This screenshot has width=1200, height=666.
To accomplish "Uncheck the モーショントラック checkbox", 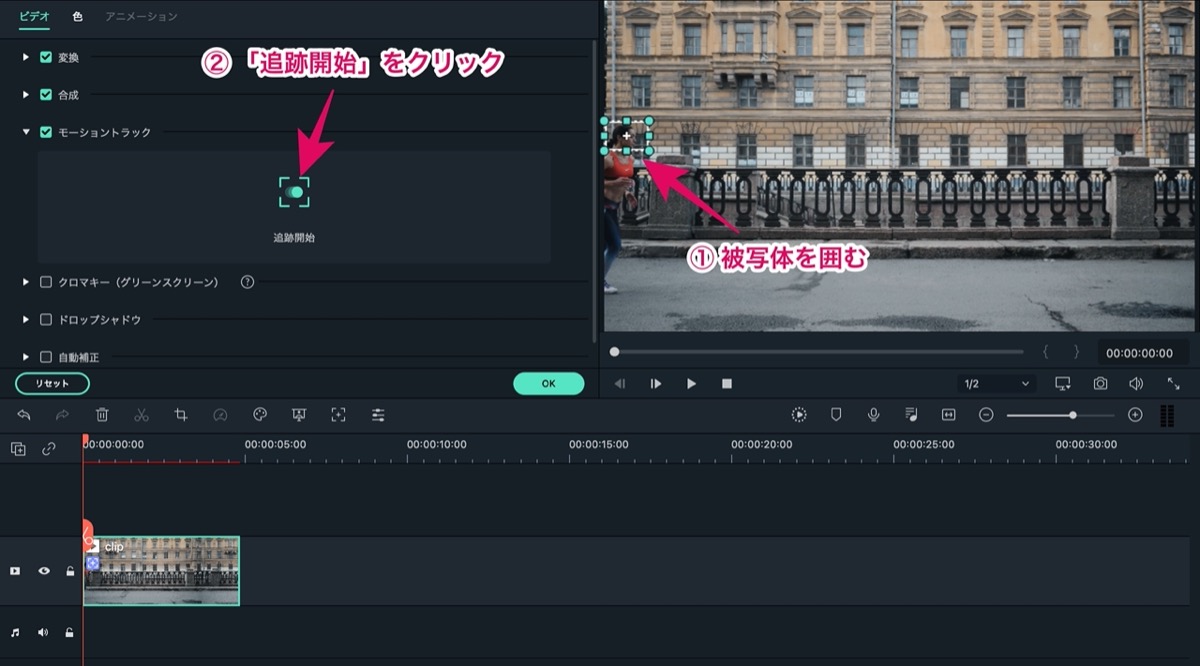I will click(46, 132).
